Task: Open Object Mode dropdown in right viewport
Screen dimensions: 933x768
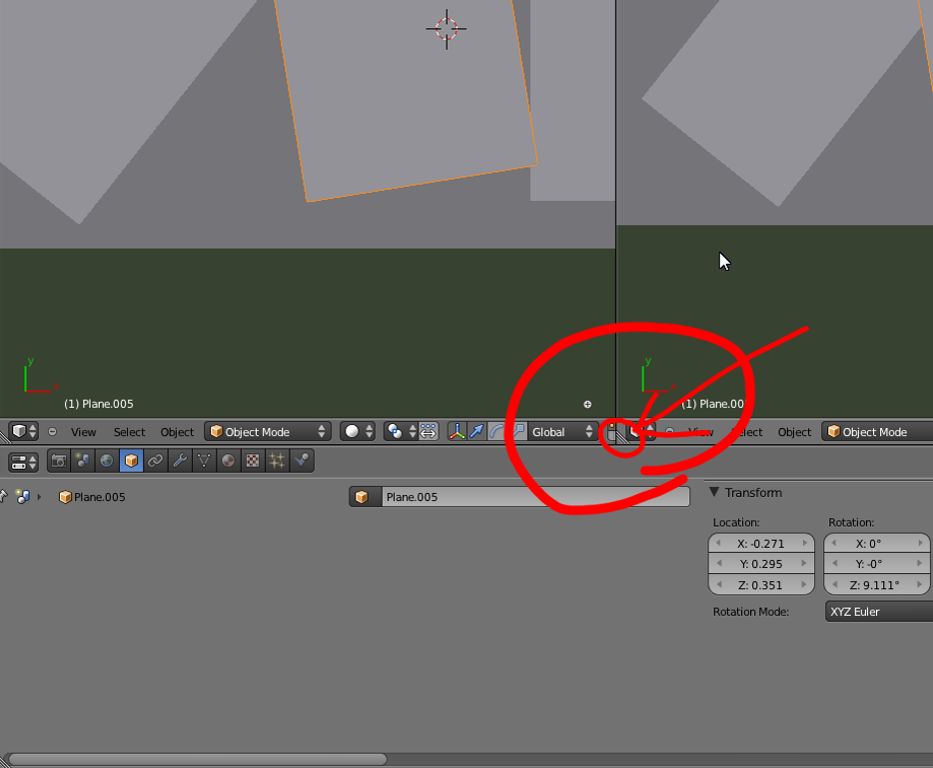Action: (x=878, y=431)
